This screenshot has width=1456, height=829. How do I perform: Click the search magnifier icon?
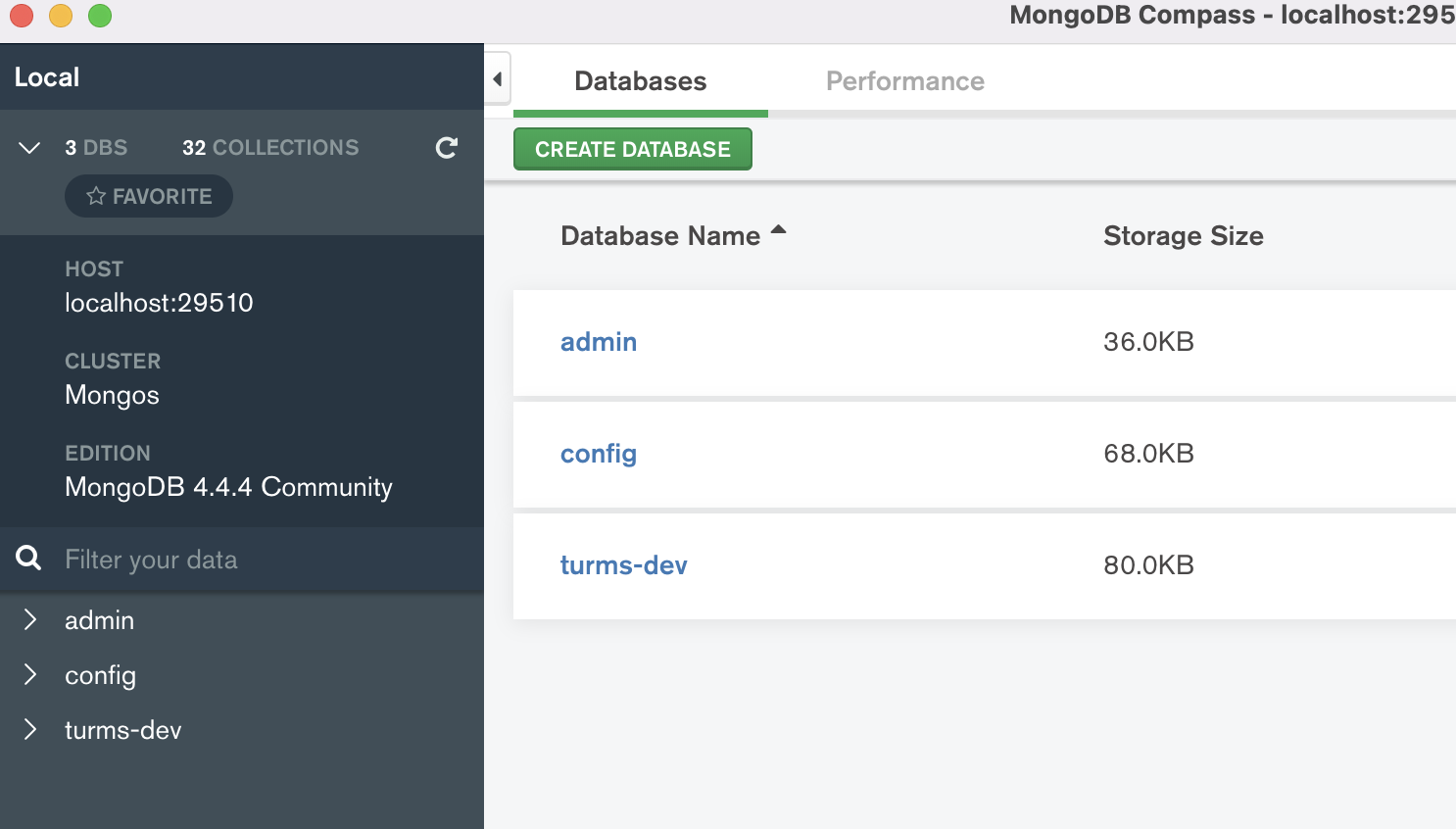[x=29, y=559]
